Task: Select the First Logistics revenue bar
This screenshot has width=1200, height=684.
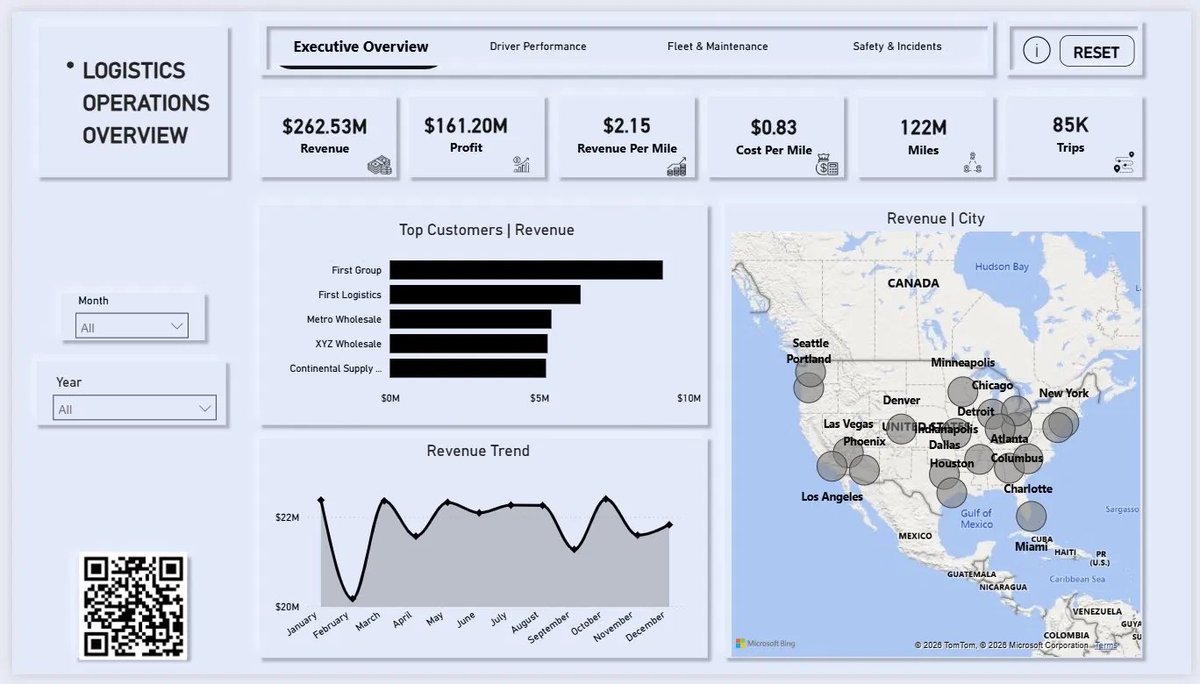Action: click(485, 294)
